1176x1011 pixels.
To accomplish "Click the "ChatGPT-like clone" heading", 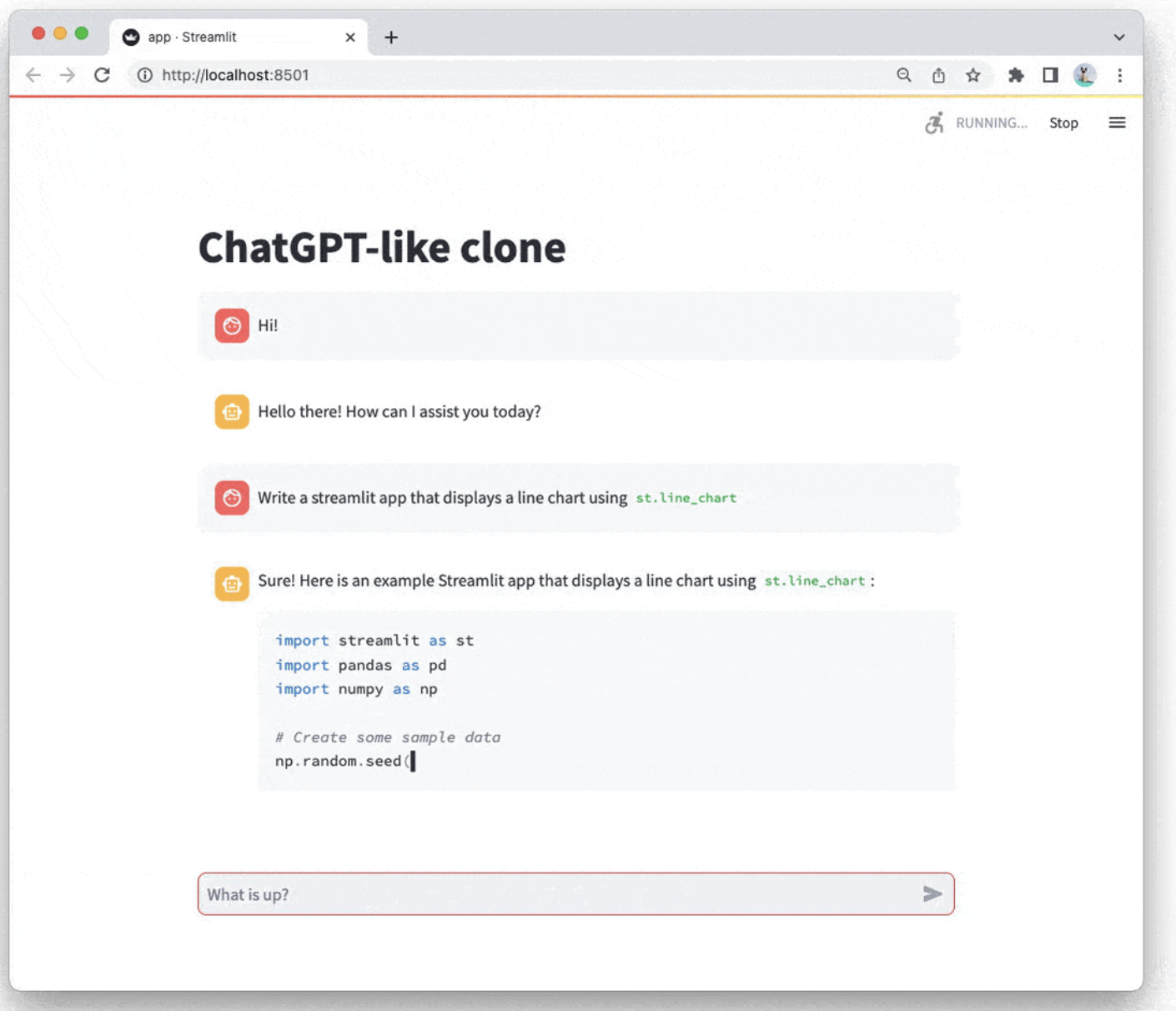I will [382, 248].
